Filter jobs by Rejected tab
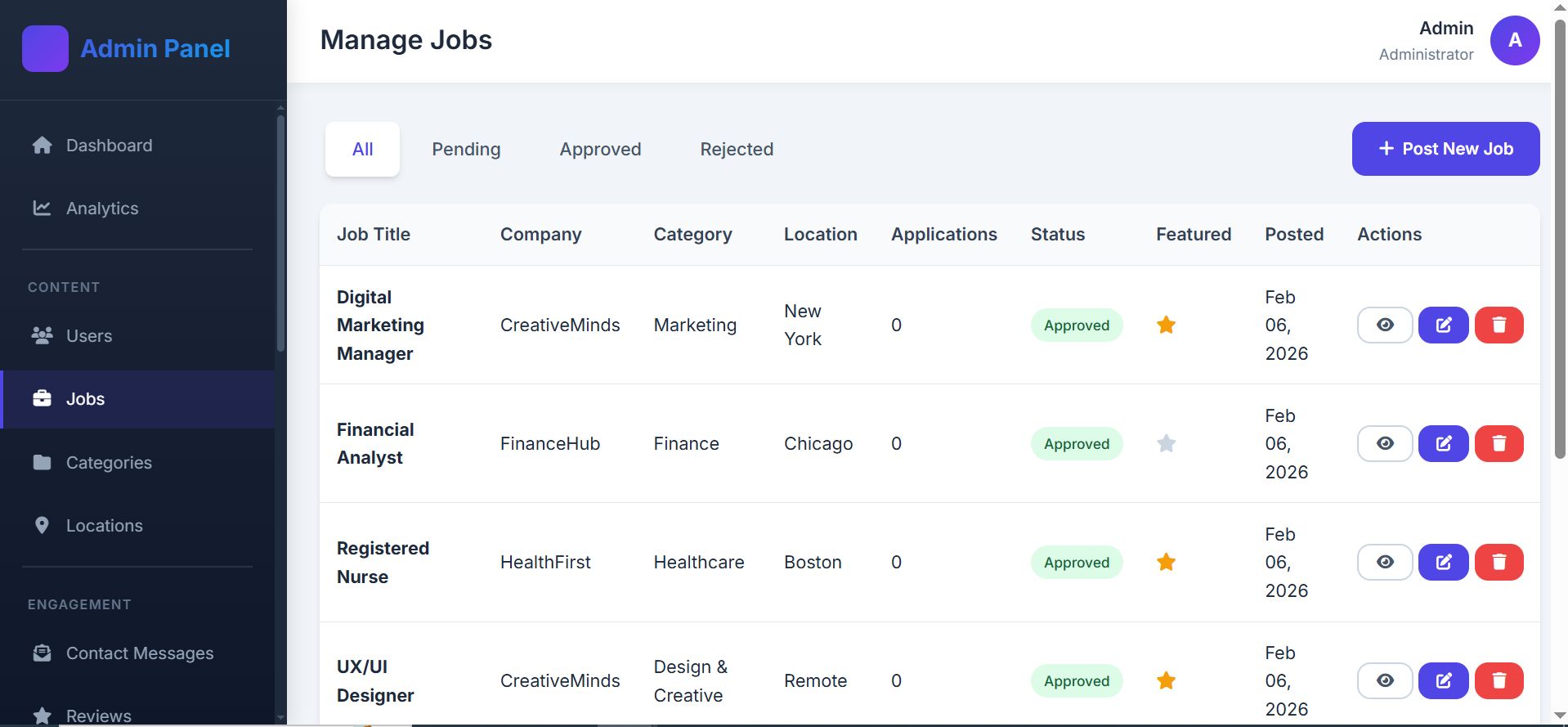1568x727 pixels. (736, 149)
